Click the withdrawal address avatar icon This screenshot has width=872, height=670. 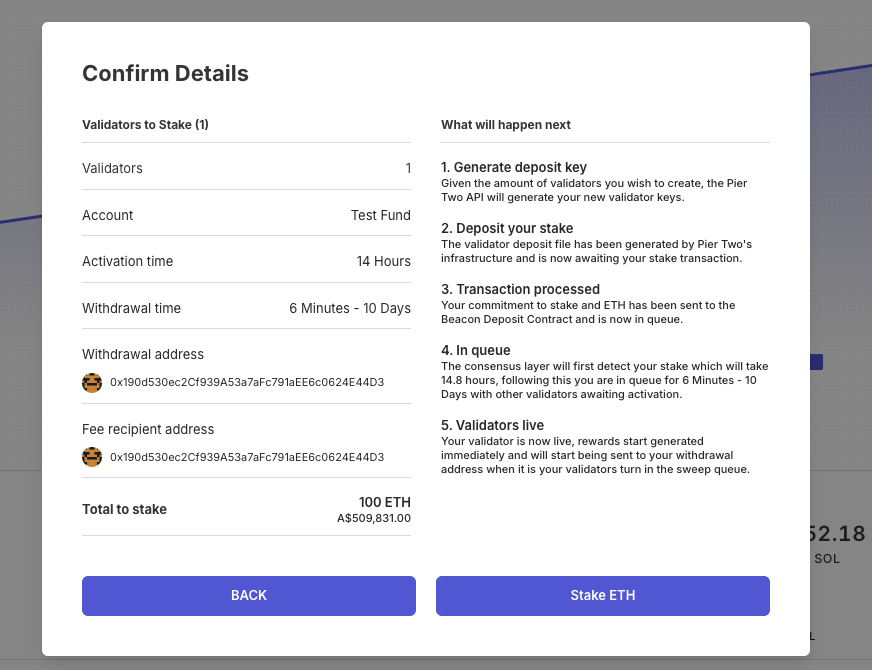pos(92,382)
